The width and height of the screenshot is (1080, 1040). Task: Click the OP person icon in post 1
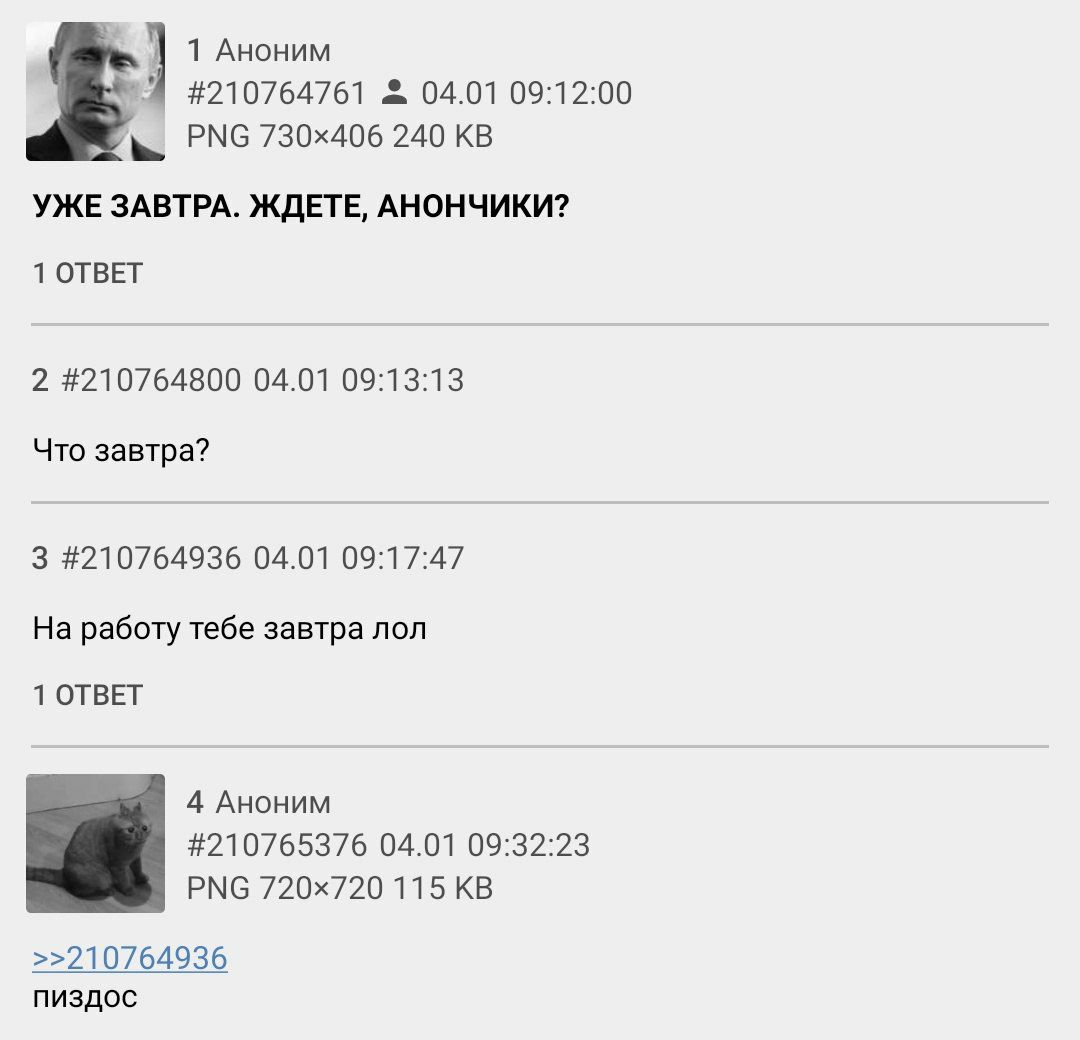(x=394, y=92)
